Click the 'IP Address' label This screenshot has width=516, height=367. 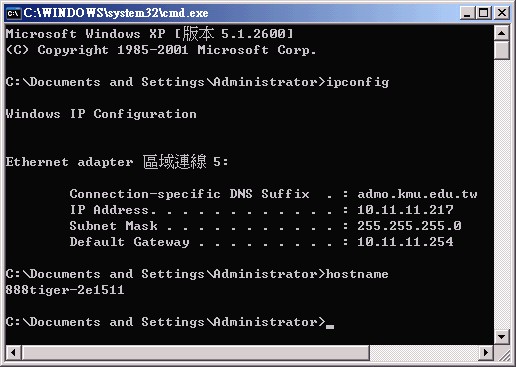pyautogui.click(x=109, y=210)
